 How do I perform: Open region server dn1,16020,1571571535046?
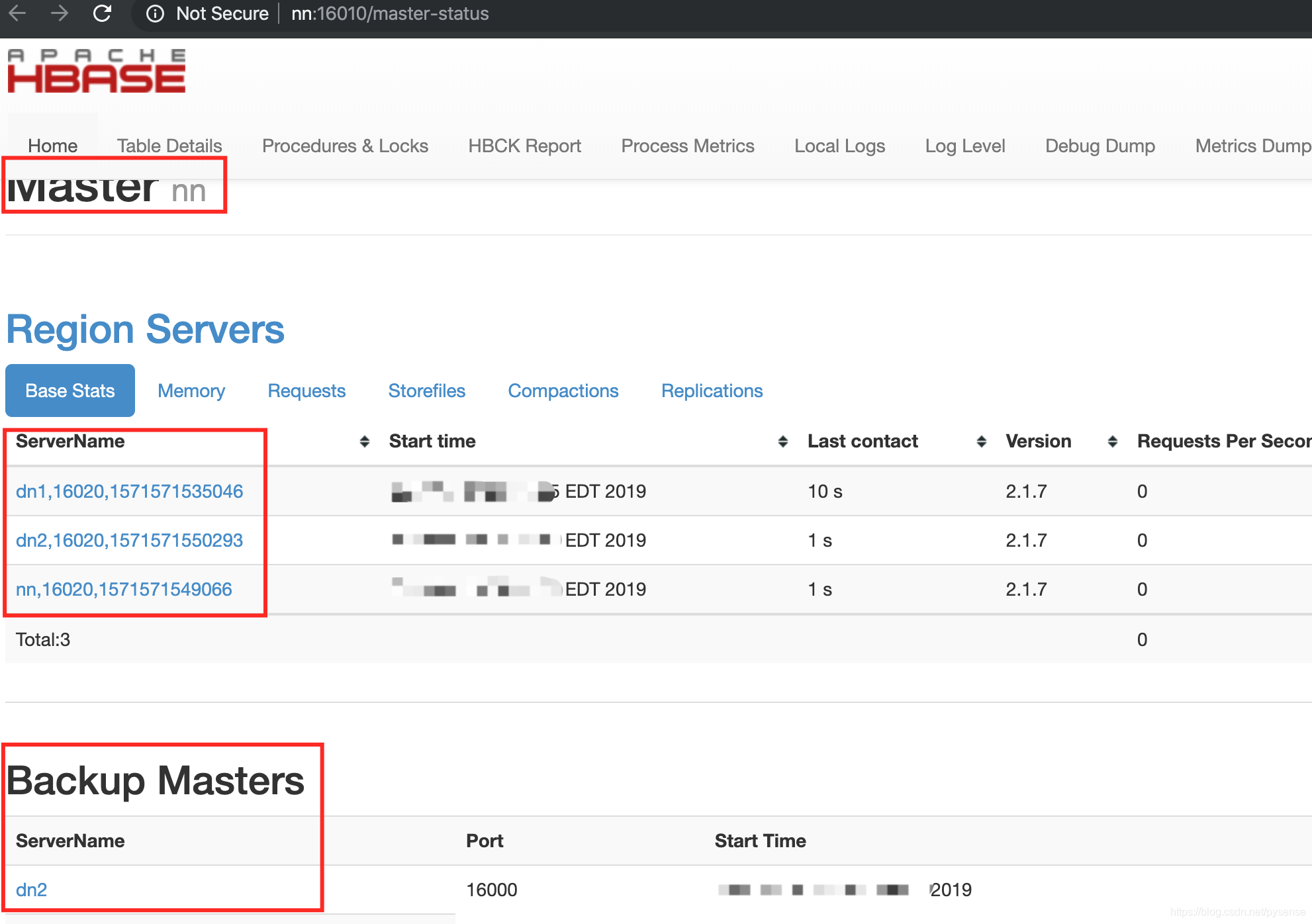pos(130,491)
